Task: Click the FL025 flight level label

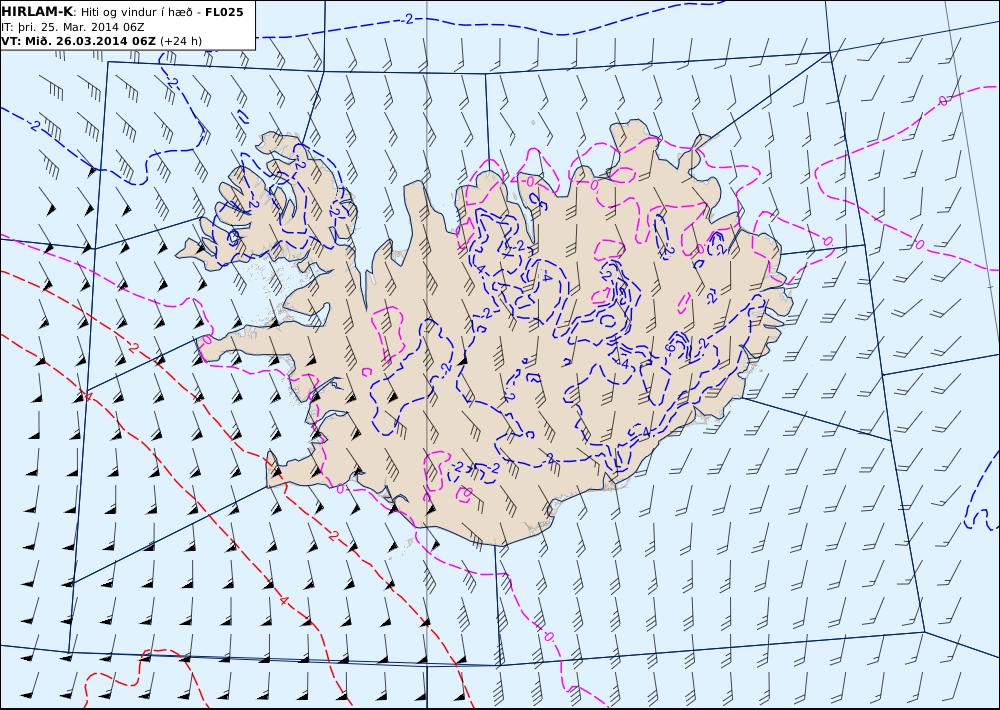Action: pos(224,12)
